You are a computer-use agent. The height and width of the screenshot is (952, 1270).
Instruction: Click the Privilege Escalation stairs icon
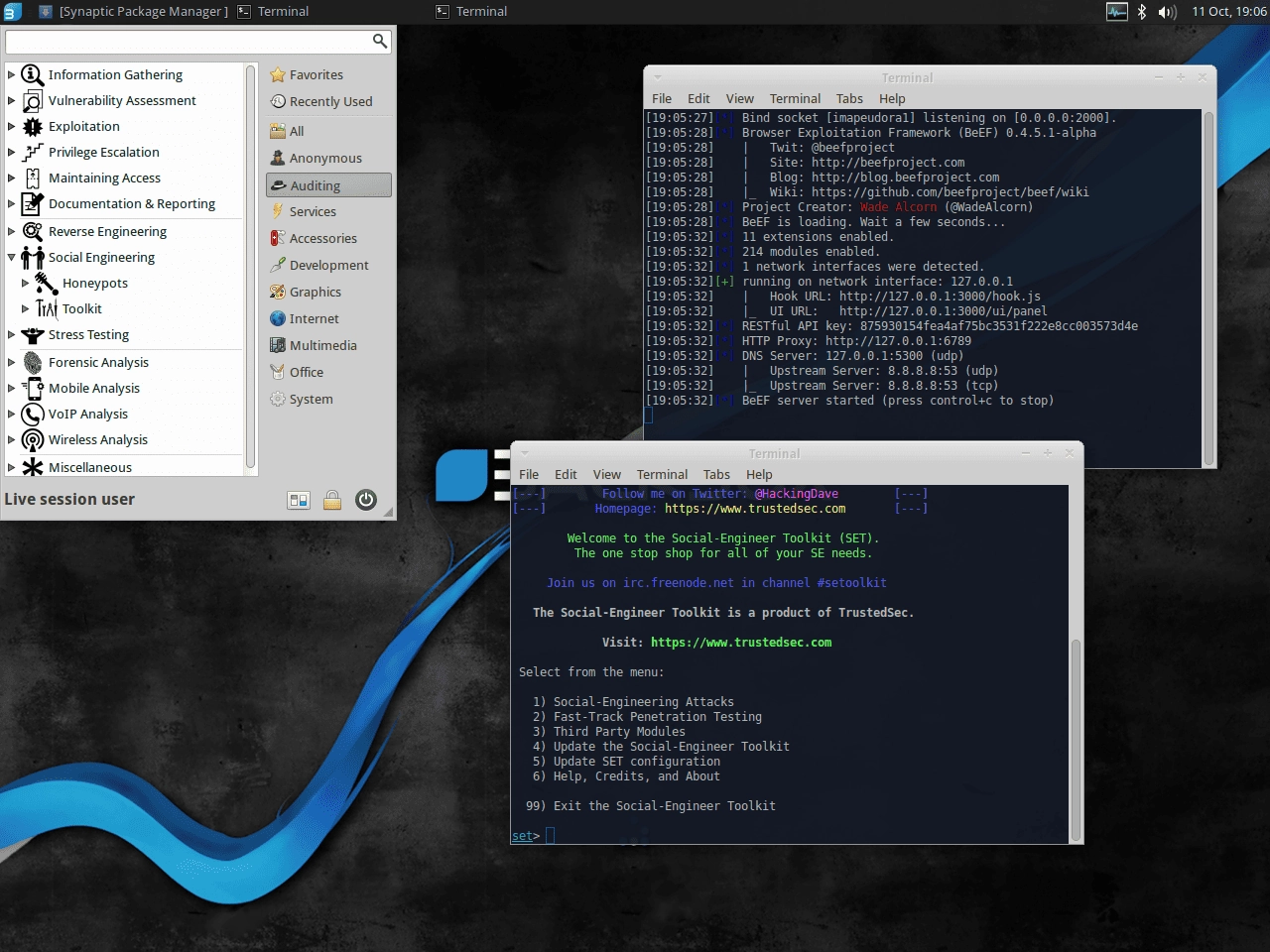(32, 152)
